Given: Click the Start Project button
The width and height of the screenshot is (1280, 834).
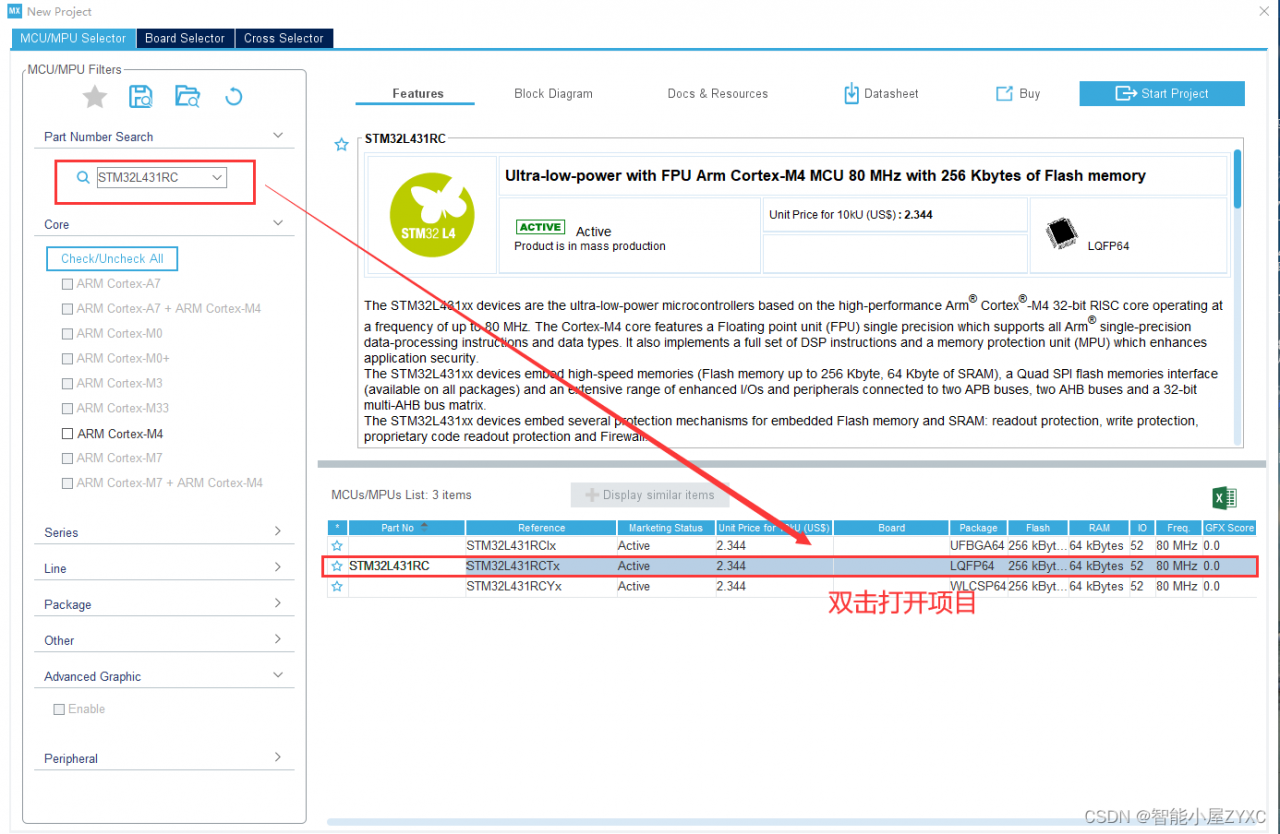Looking at the screenshot, I should 1162,93.
